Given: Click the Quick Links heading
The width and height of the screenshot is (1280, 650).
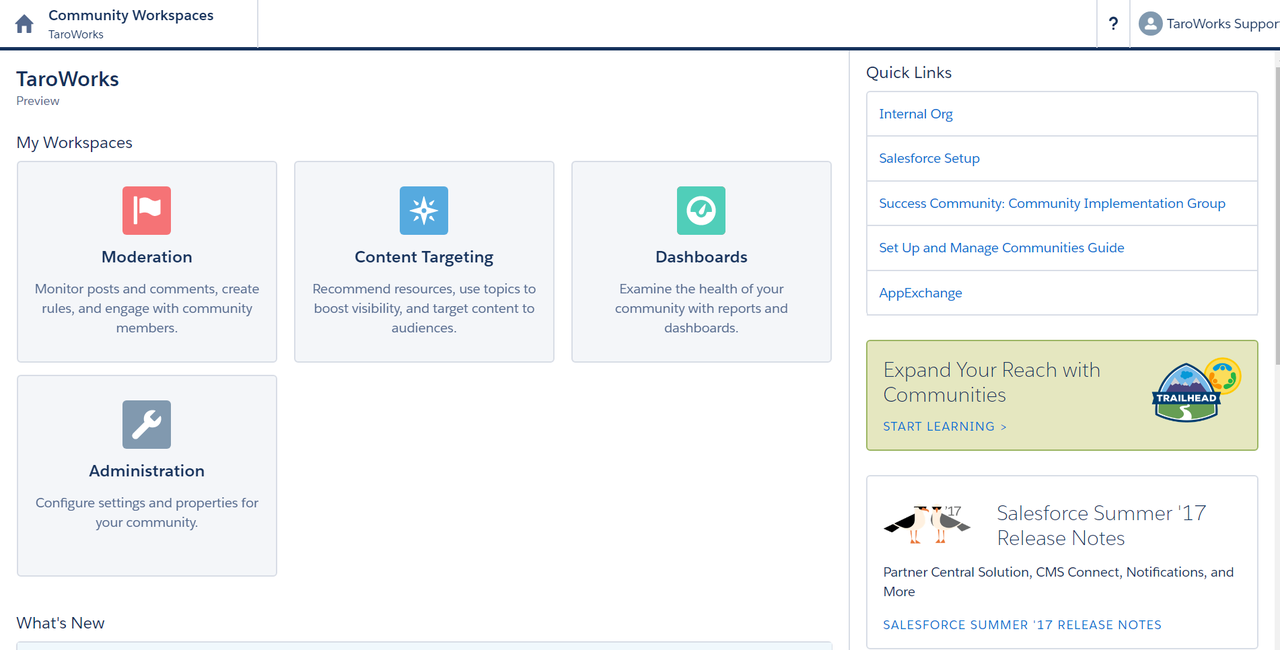Looking at the screenshot, I should click(909, 73).
